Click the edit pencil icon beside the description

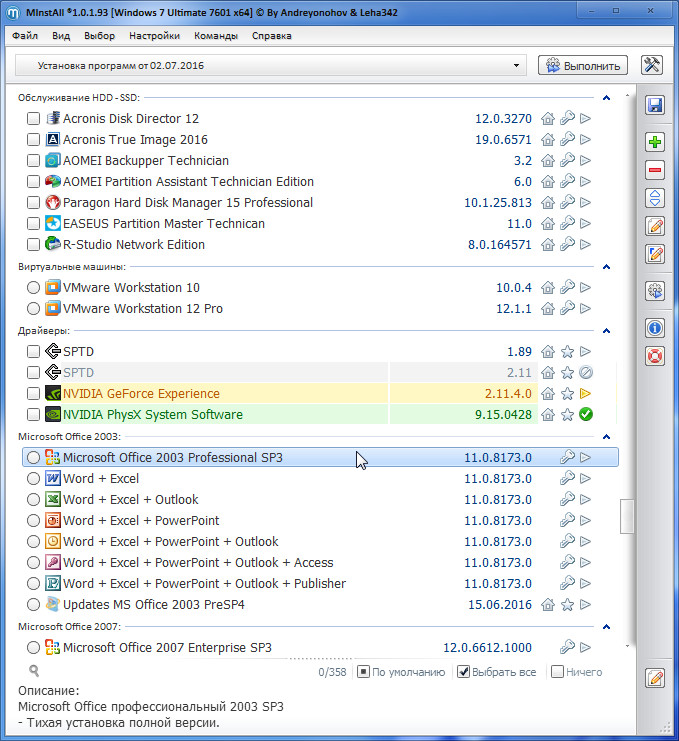(655, 678)
